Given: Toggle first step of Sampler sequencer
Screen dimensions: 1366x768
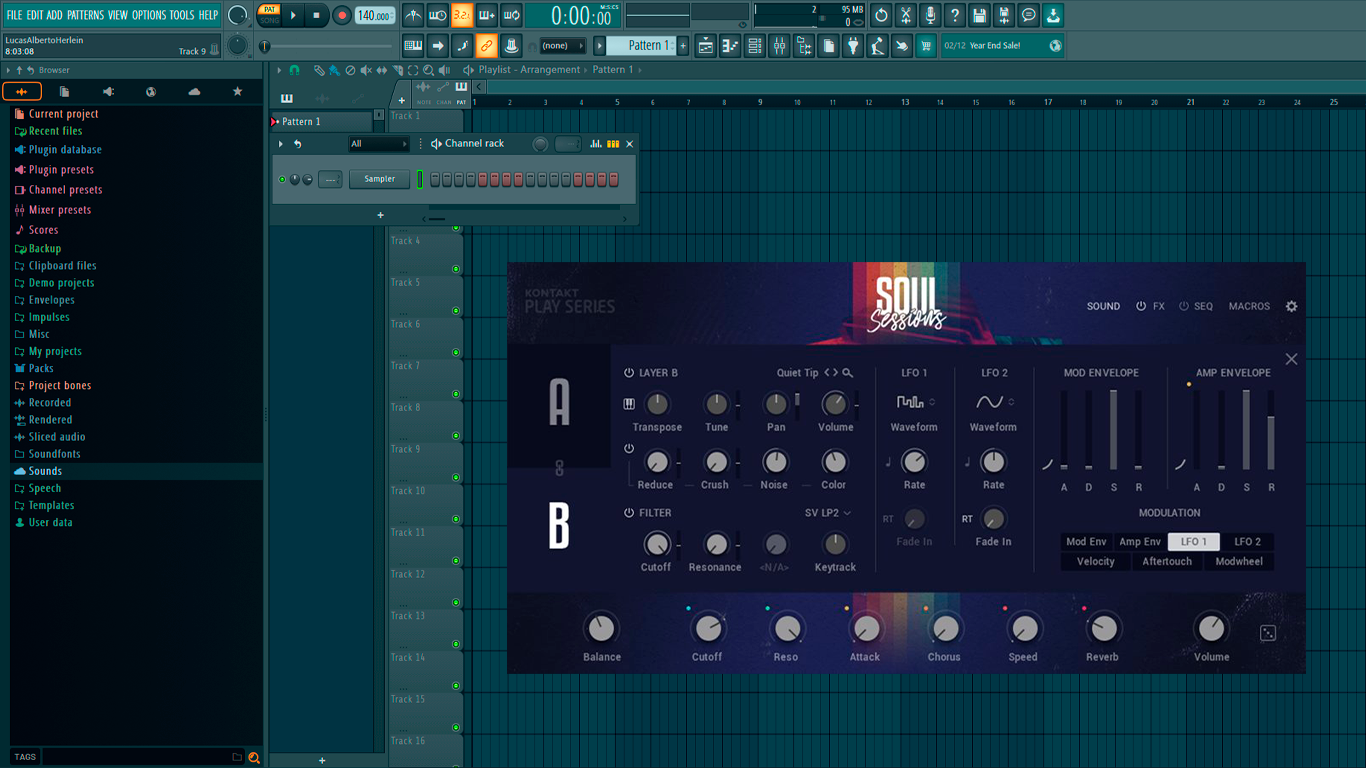Looking at the screenshot, I should (x=435, y=180).
